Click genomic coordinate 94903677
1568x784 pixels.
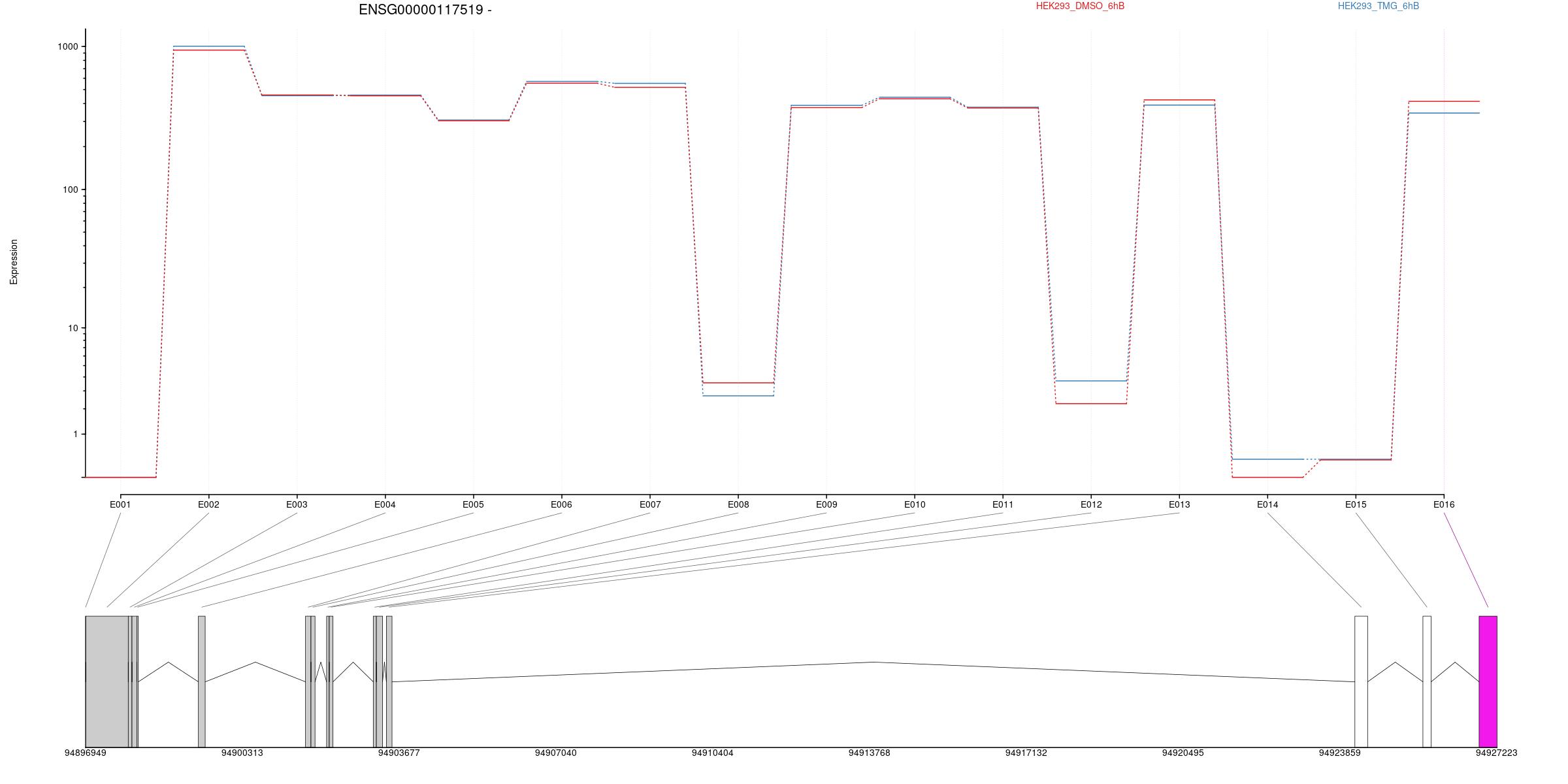[399, 753]
